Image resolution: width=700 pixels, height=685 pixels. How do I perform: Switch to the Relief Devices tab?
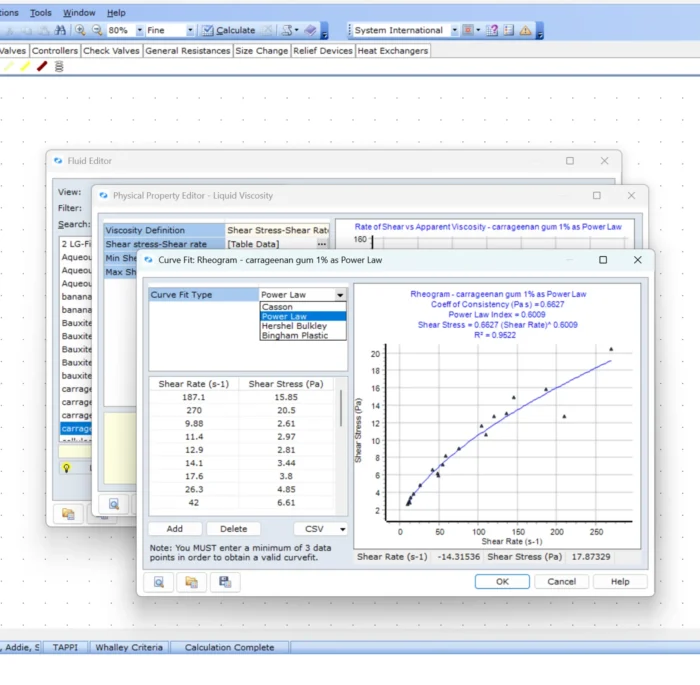(x=323, y=50)
